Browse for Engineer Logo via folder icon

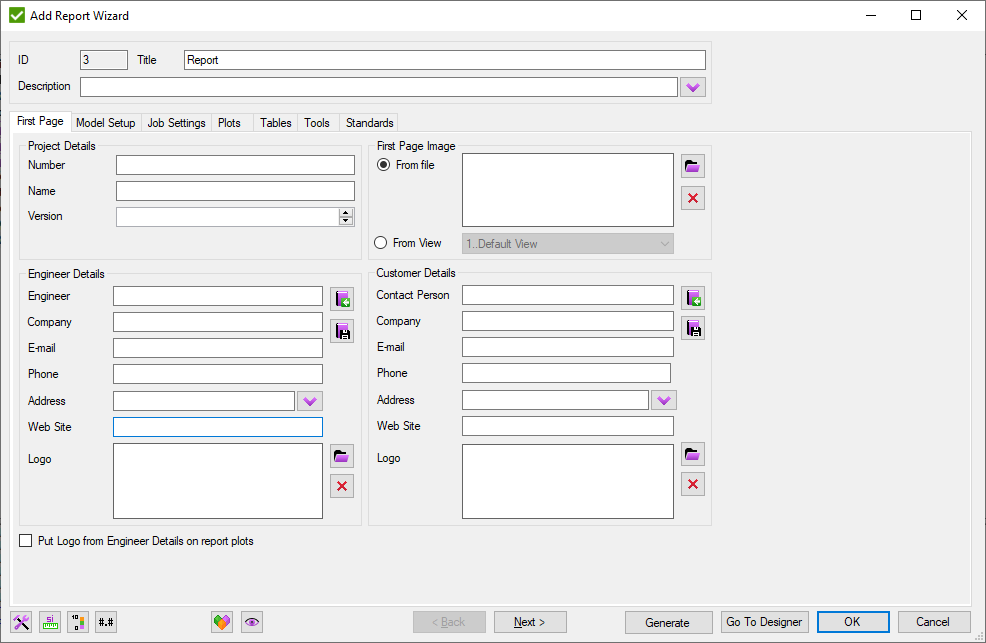[x=341, y=455]
